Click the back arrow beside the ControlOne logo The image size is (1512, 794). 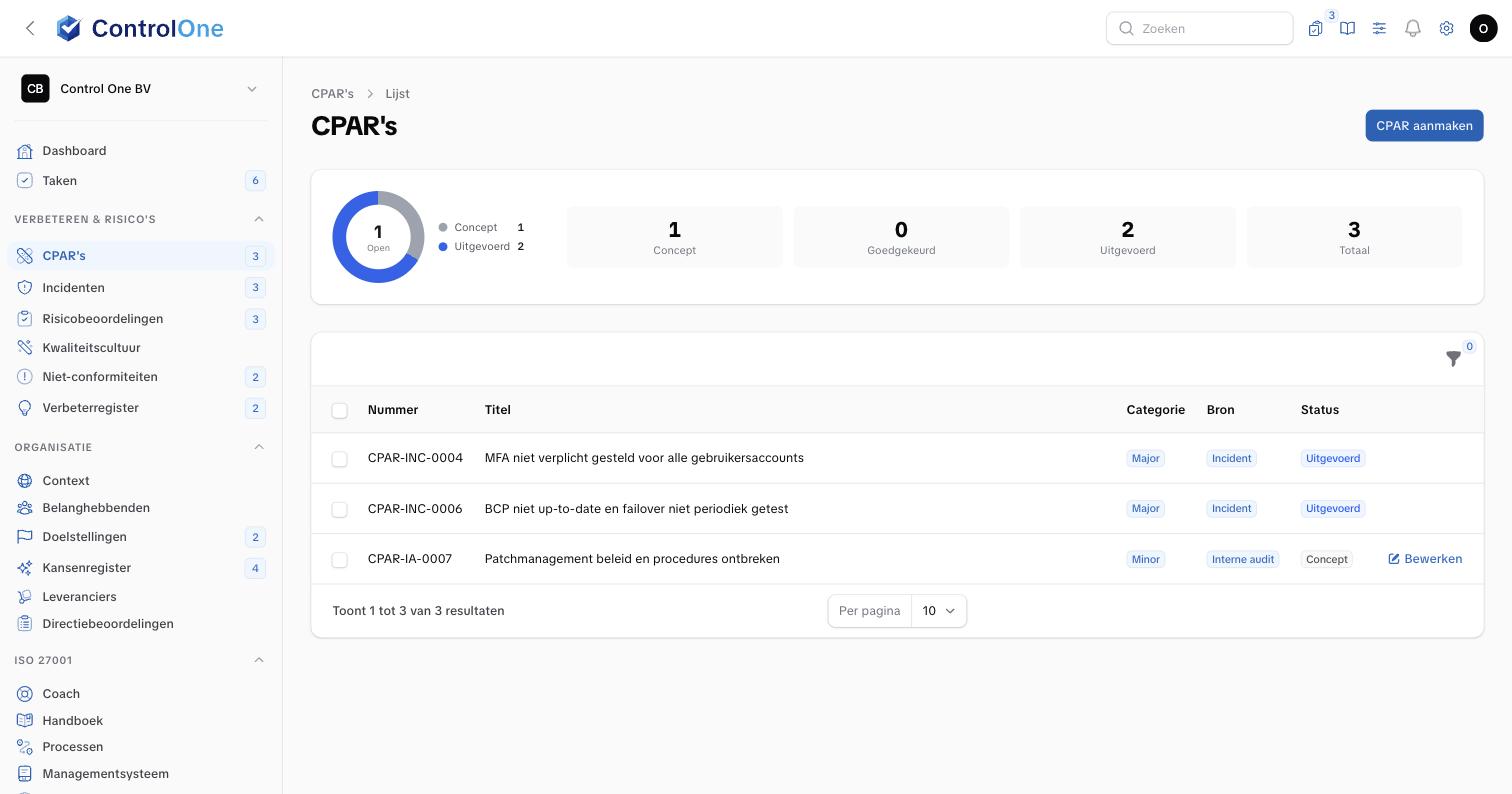pos(30,28)
